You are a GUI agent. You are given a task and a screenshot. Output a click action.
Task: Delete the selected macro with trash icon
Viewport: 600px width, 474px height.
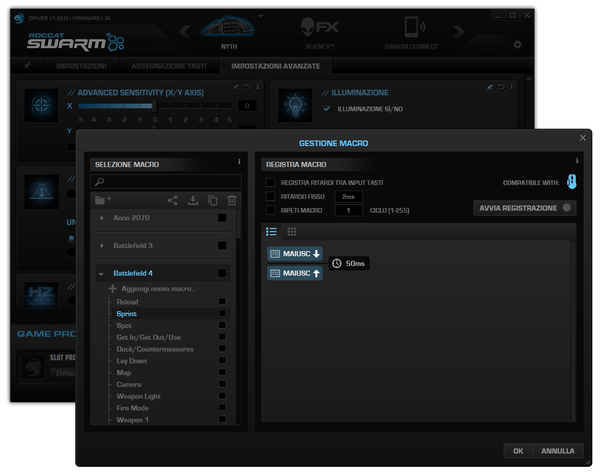pyautogui.click(x=232, y=200)
